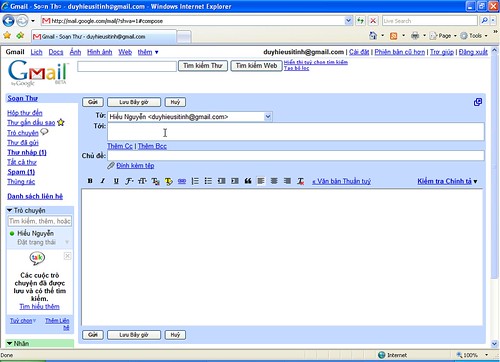Viewport: 500px width, 362px height.
Task: Pop out compose into new window
Action: [x=478, y=102]
